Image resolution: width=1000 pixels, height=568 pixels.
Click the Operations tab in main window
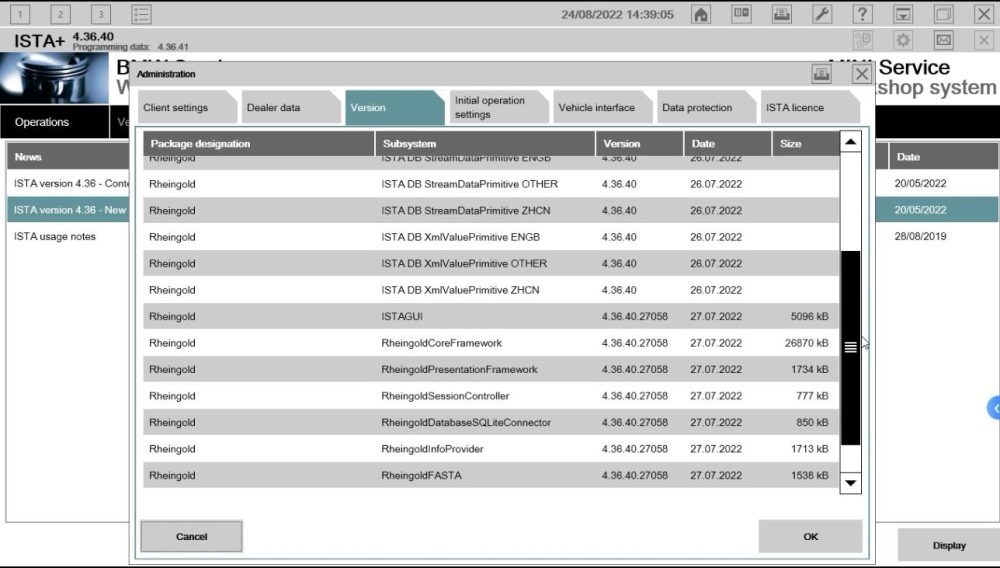click(54, 122)
